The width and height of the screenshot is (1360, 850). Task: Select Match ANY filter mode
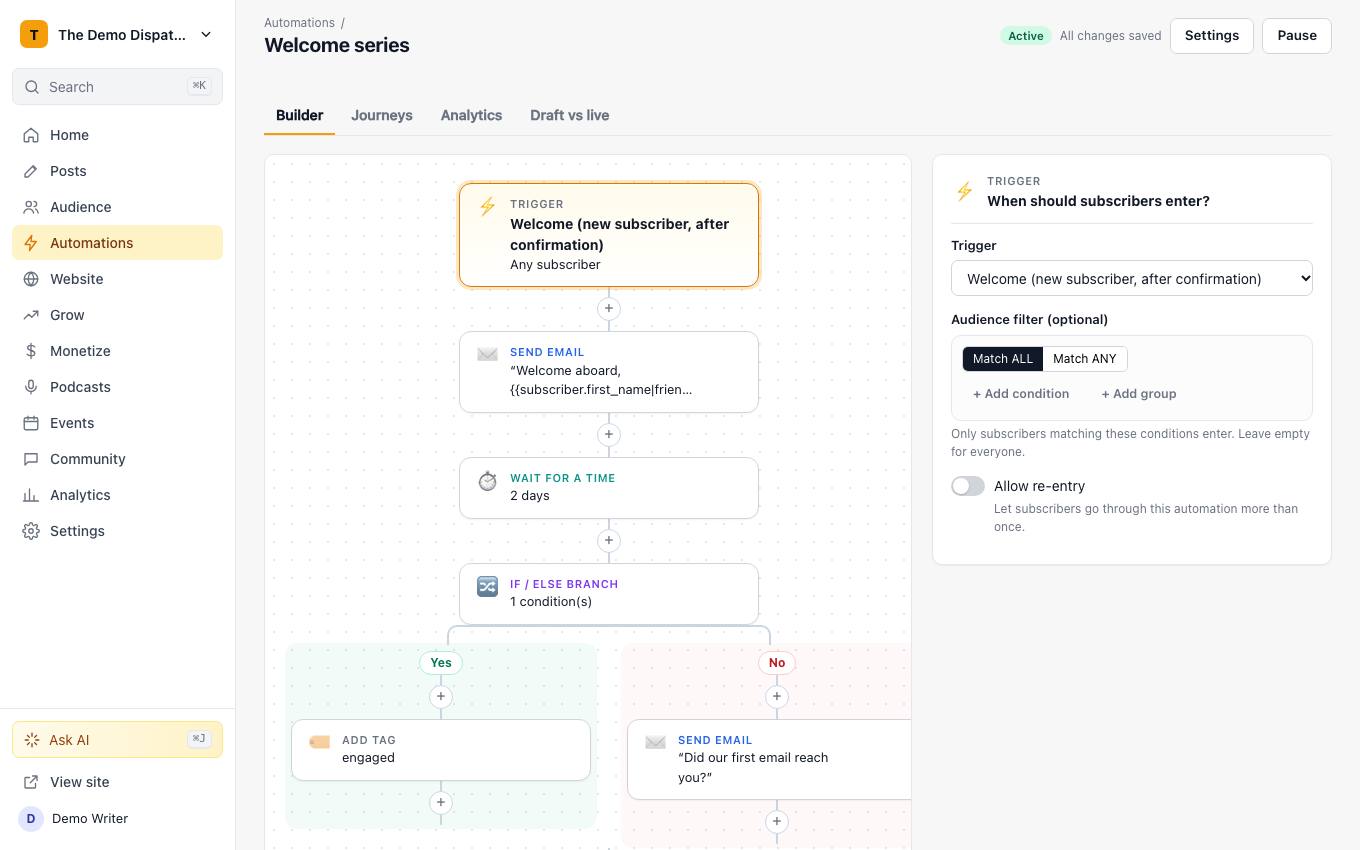(x=1084, y=359)
